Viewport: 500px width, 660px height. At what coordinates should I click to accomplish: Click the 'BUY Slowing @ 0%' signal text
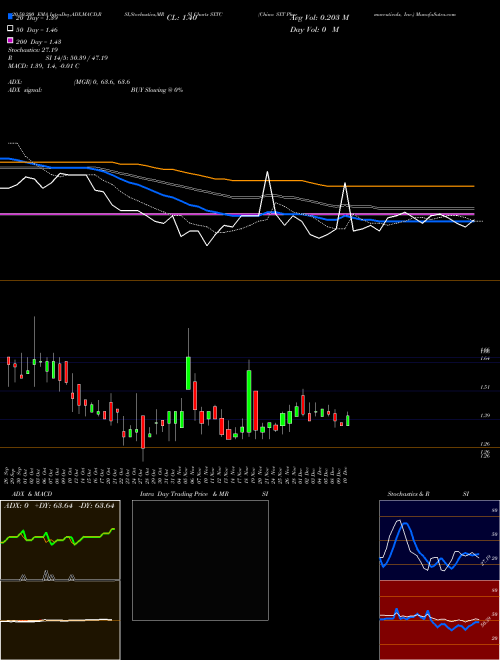tap(157, 90)
